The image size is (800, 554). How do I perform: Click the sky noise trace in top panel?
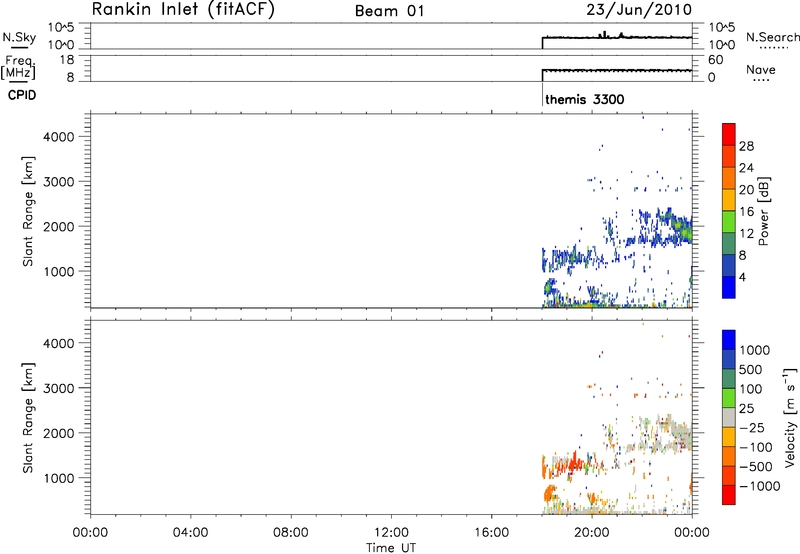click(x=617, y=37)
